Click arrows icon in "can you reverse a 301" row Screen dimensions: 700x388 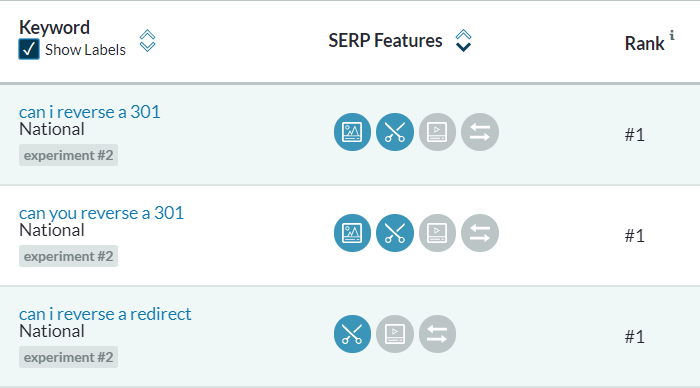(480, 233)
